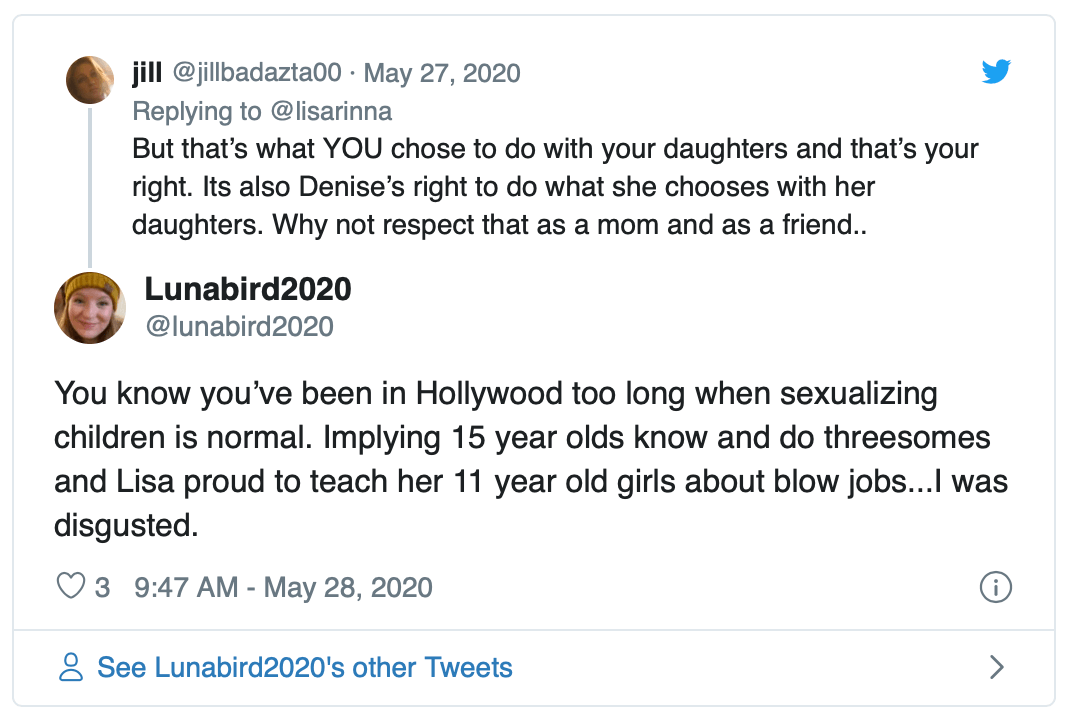Click the Twitter bird logo
This screenshot has width=1076, height=720.
coord(996,73)
